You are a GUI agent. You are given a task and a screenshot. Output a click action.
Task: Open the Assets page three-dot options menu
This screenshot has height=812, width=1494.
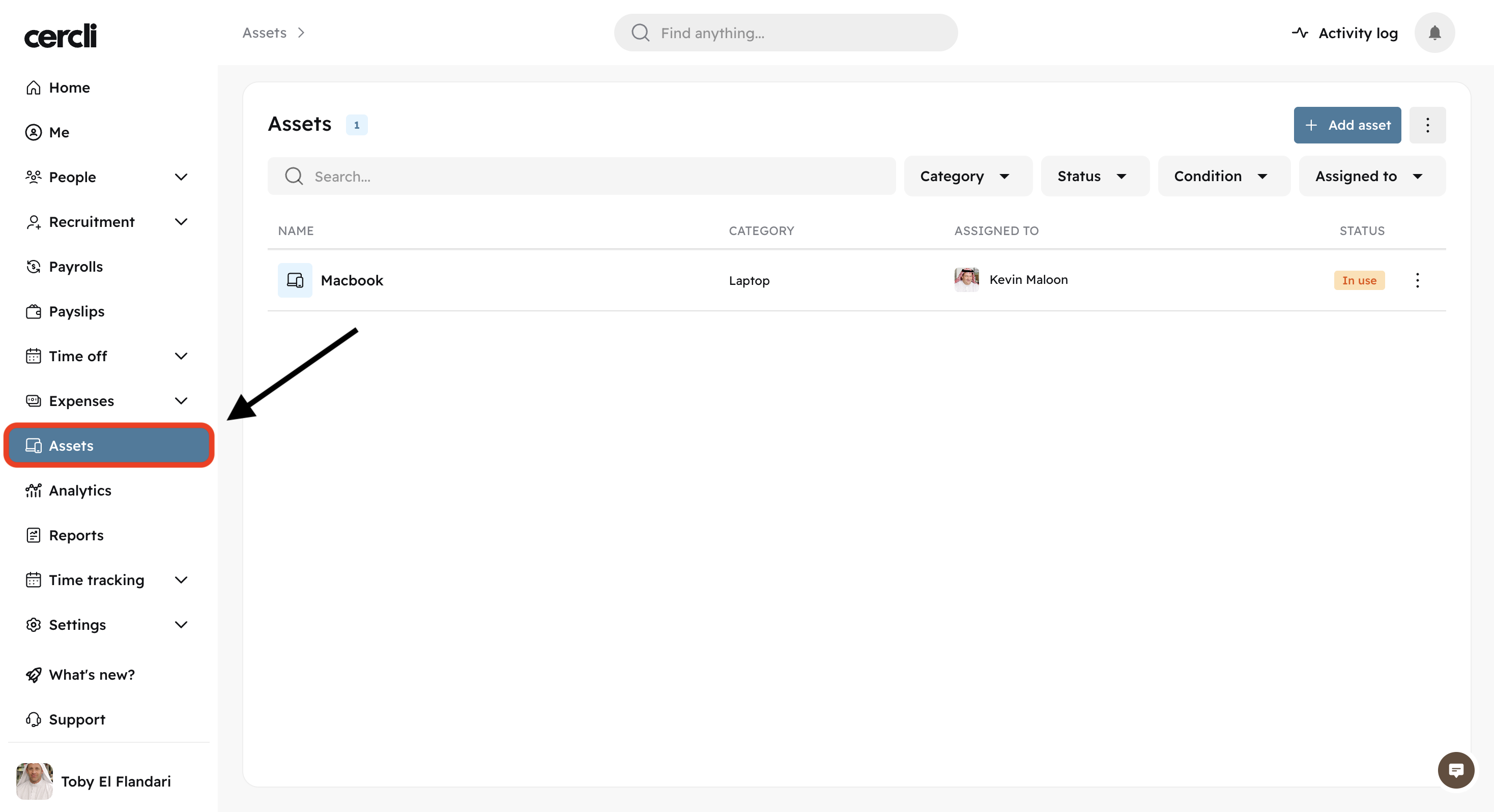coord(1427,125)
